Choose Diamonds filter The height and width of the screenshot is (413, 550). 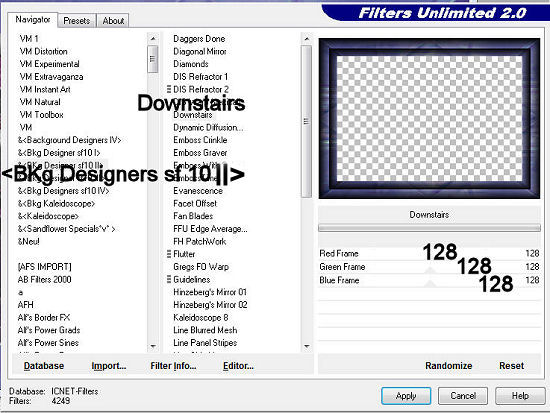click(x=191, y=64)
